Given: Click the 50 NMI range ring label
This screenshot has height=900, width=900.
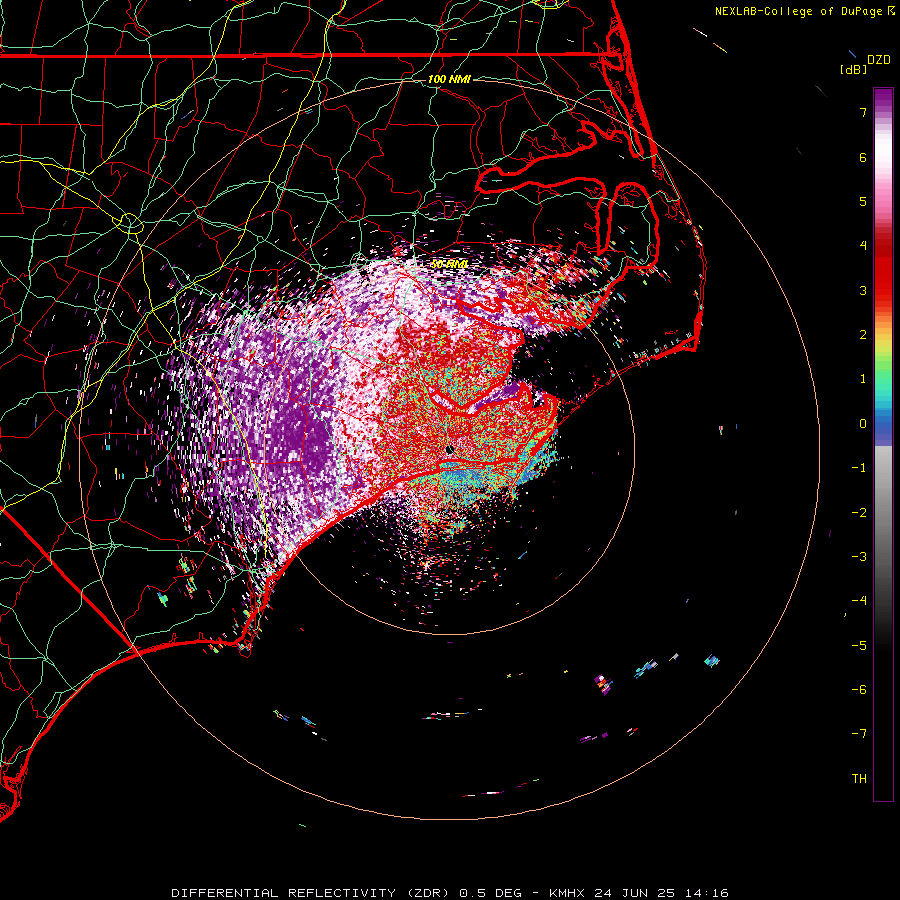Looking at the screenshot, I should [449, 265].
